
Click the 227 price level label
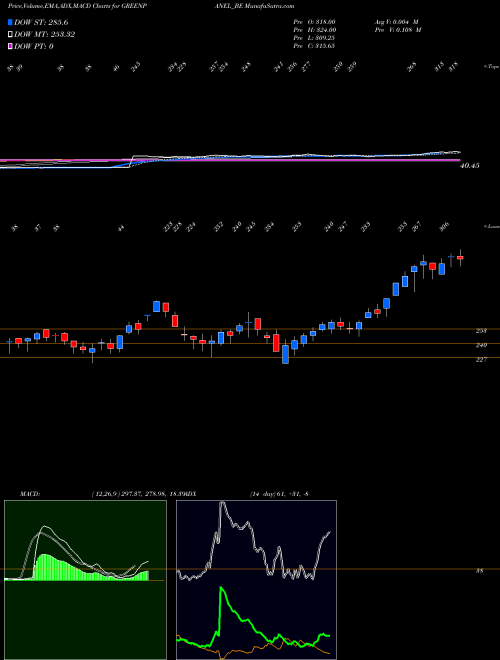(481, 359)
